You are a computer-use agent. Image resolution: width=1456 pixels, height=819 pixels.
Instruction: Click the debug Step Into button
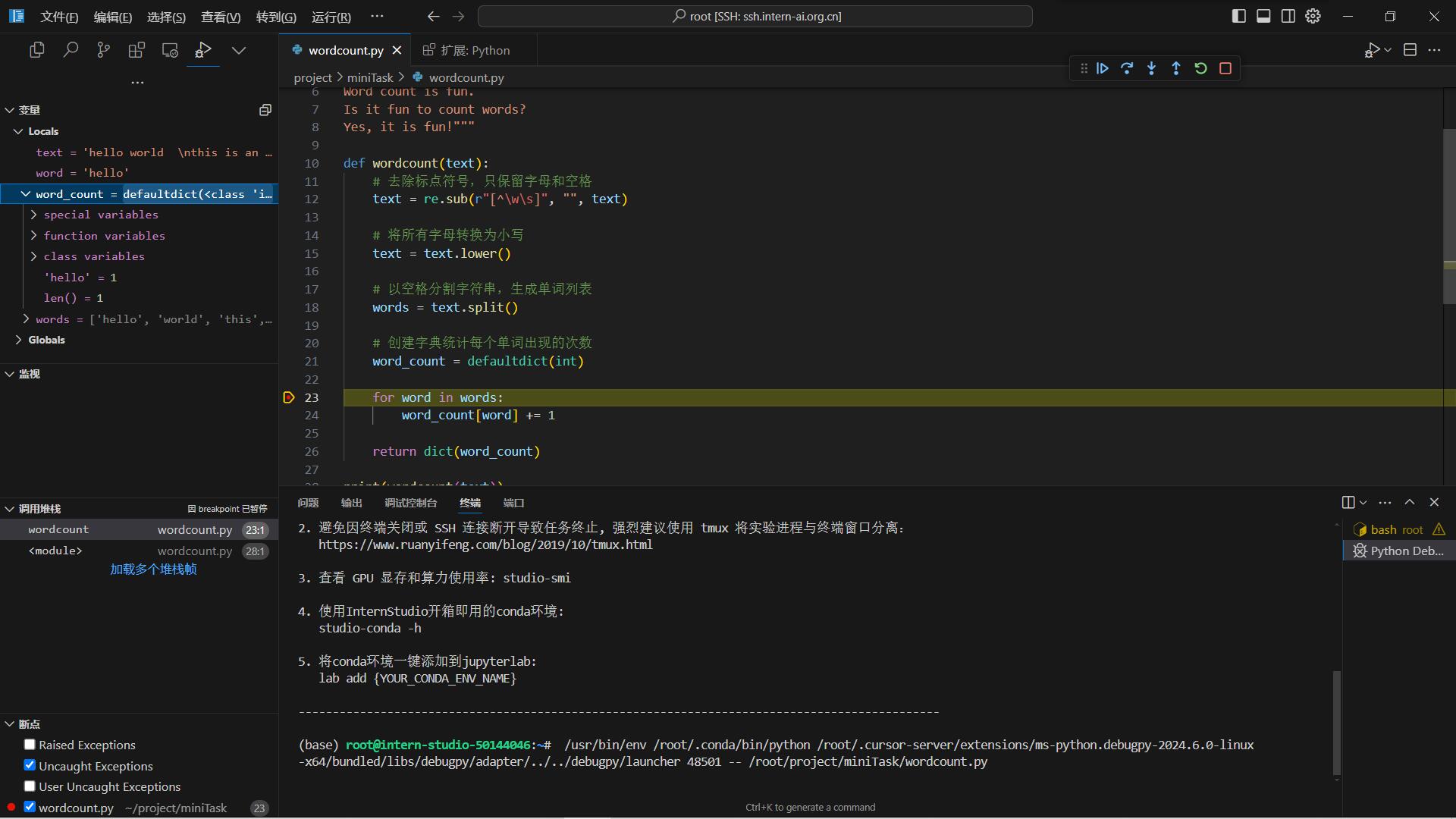[1152, 68]
